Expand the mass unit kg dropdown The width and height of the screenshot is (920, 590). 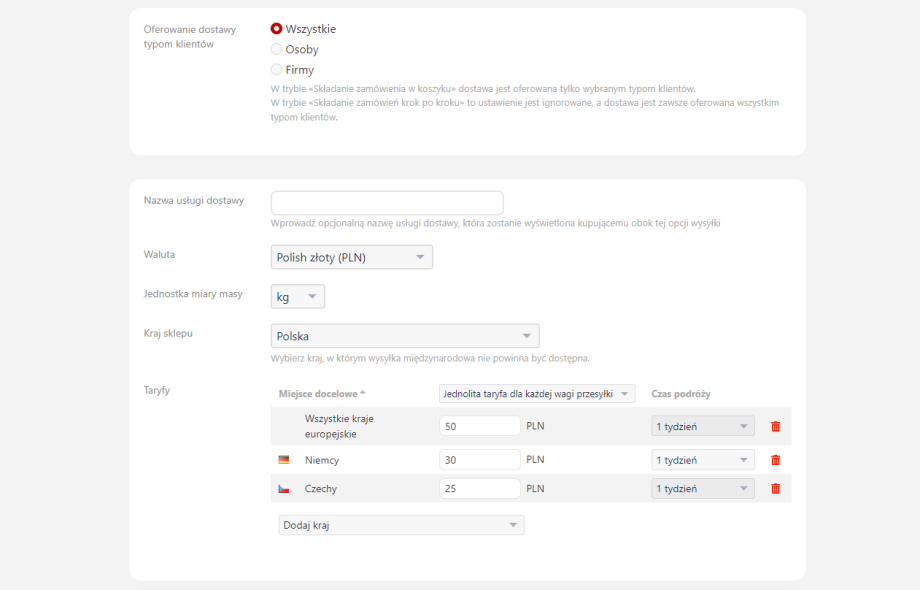tap(298, 297)
